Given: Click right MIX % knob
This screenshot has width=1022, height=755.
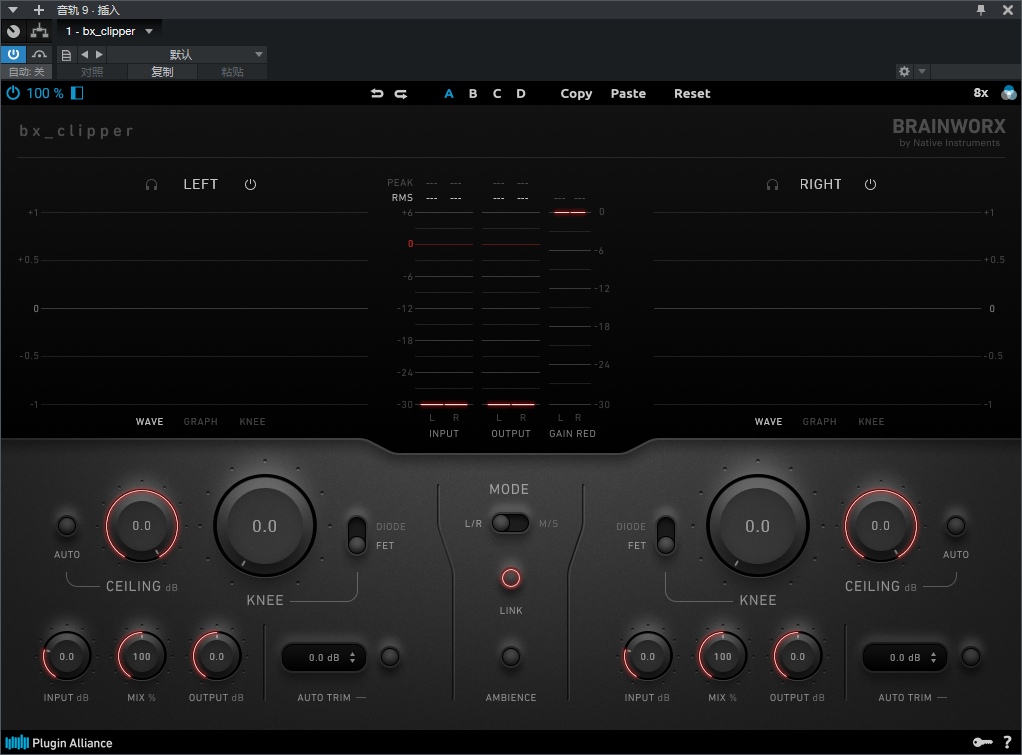Looking at the screenshot, I should pos(722,657).
